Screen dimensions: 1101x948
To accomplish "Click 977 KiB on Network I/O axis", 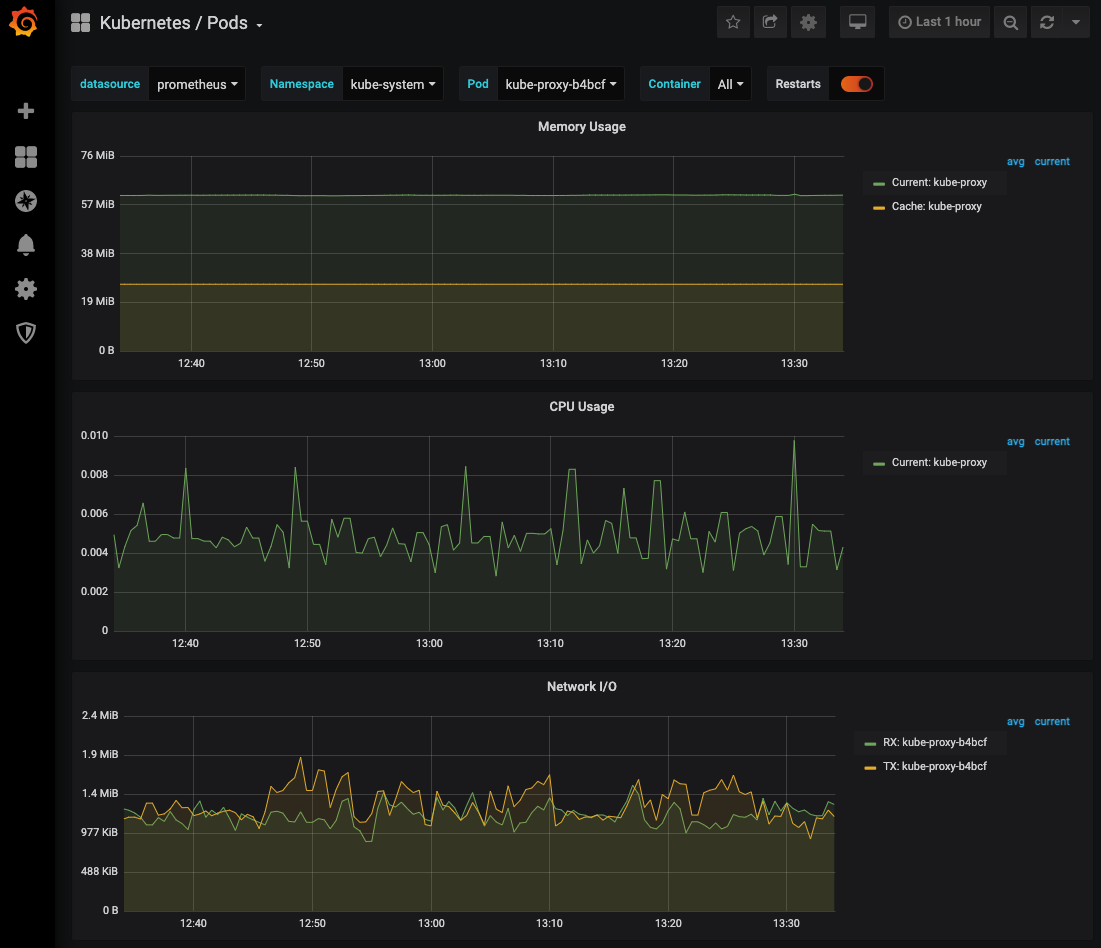I will point(99,833).
